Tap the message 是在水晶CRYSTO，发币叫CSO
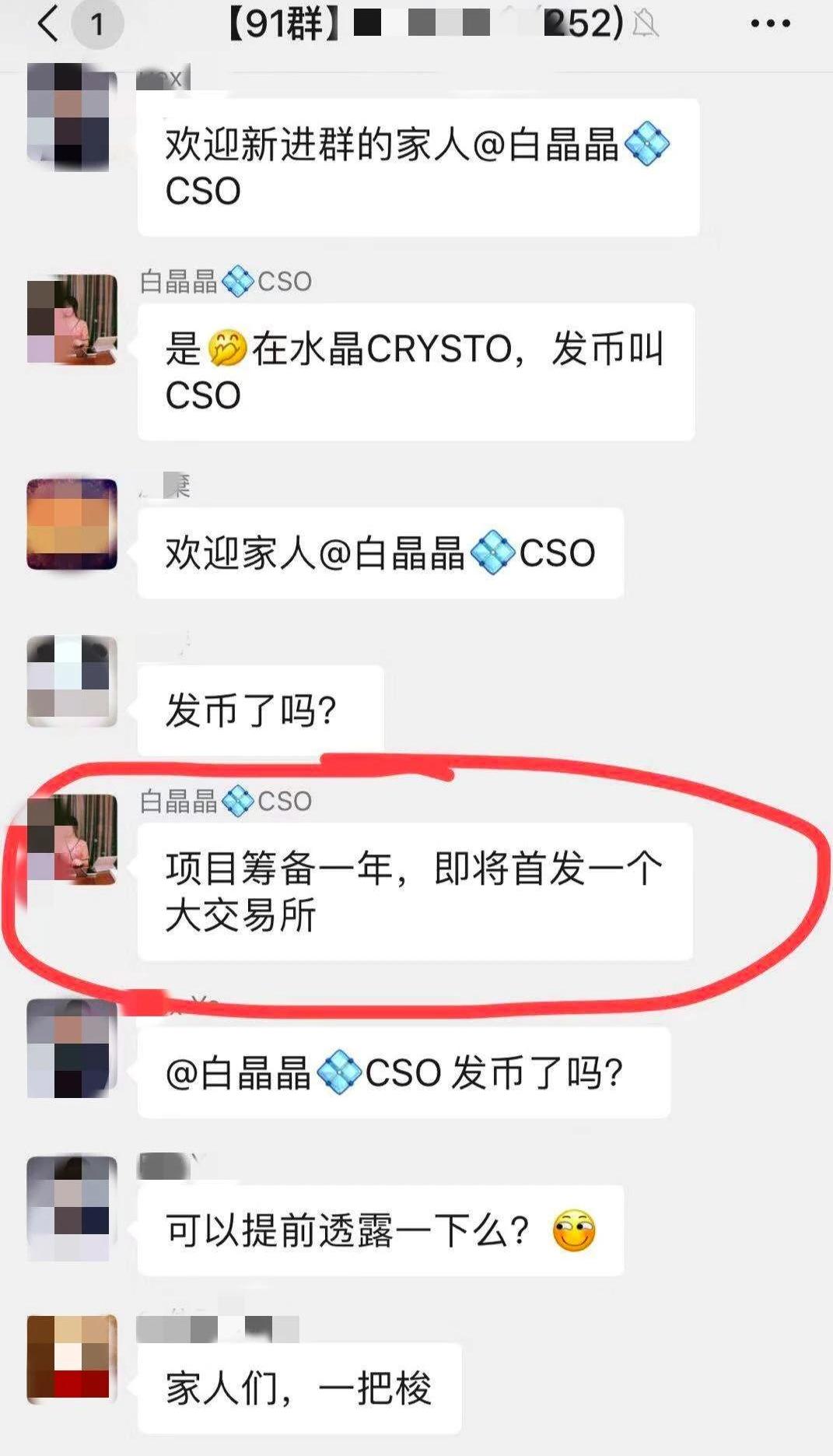833x1456 pixels. tap(416, 372)
